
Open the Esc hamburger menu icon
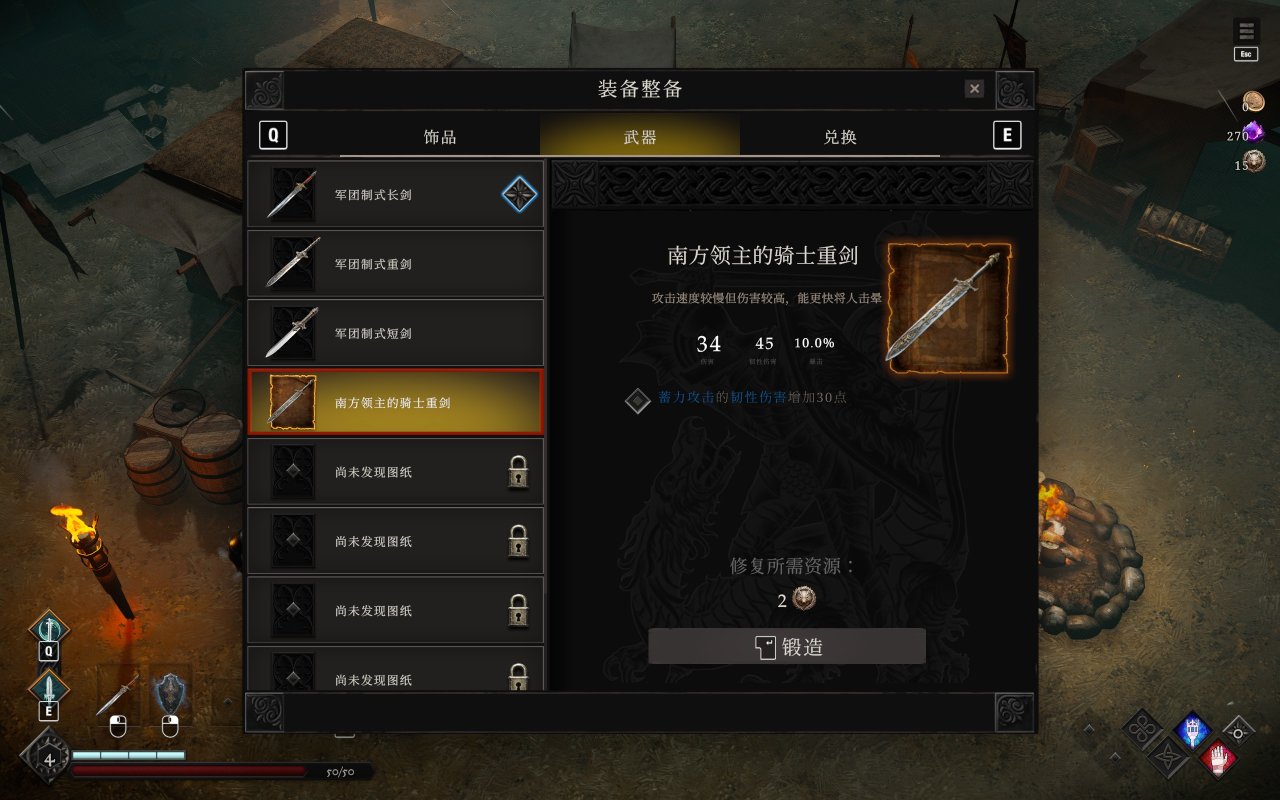coord(1244,32)
